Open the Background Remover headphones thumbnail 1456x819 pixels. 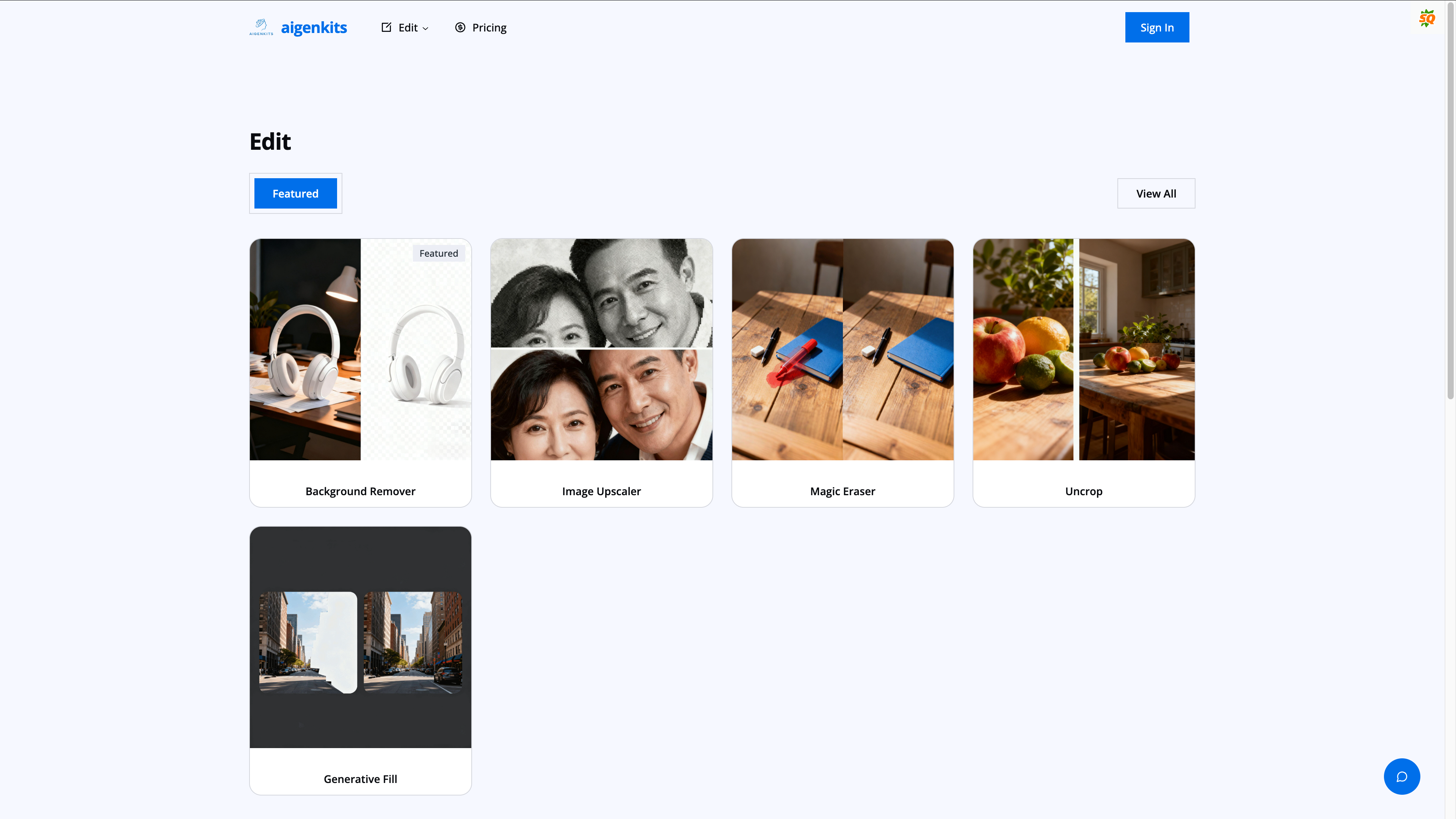[360, 349]
